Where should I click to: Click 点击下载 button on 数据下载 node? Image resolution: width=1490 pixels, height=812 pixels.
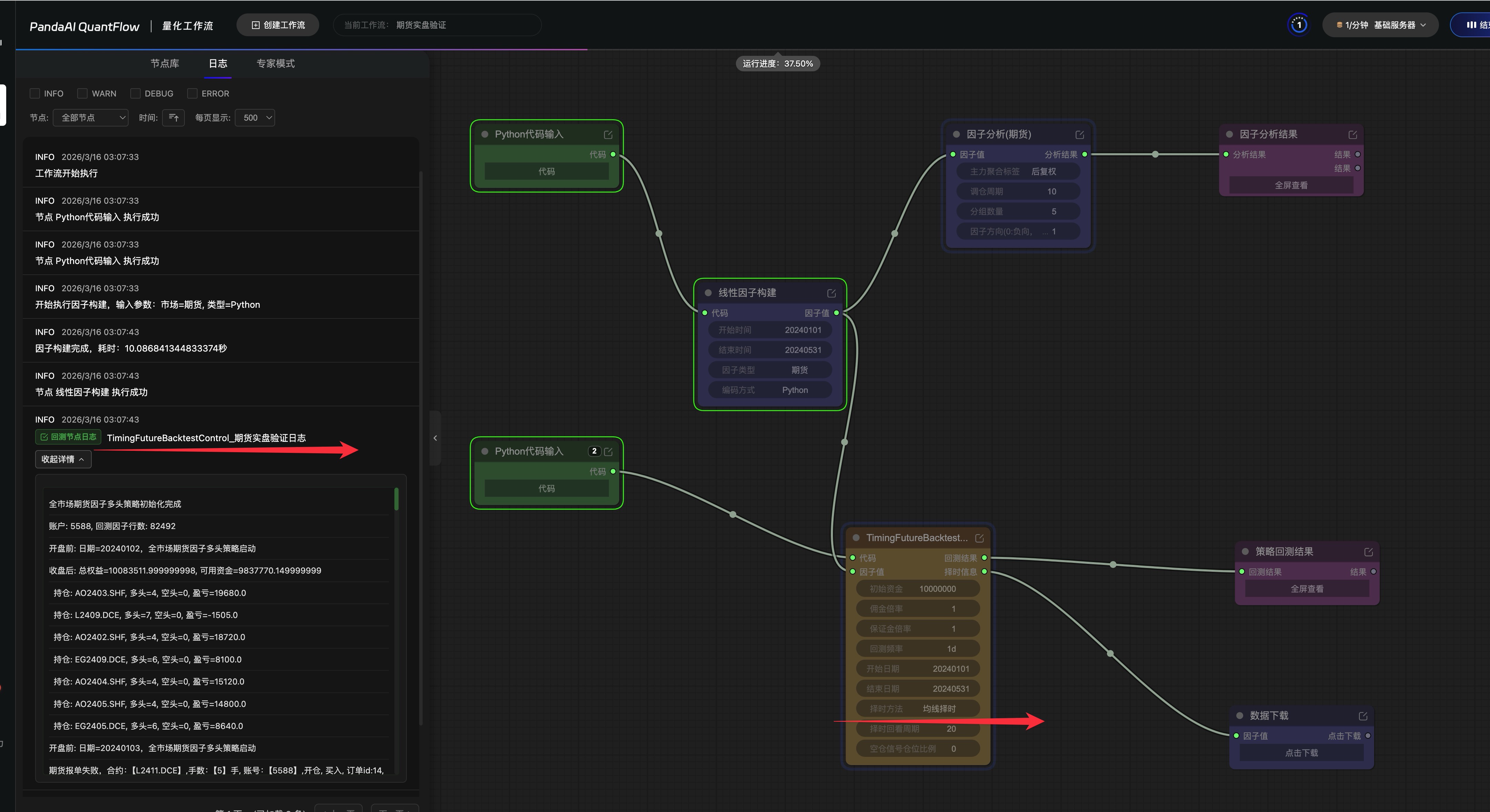pyautogui.click(x=1301, y=753)
